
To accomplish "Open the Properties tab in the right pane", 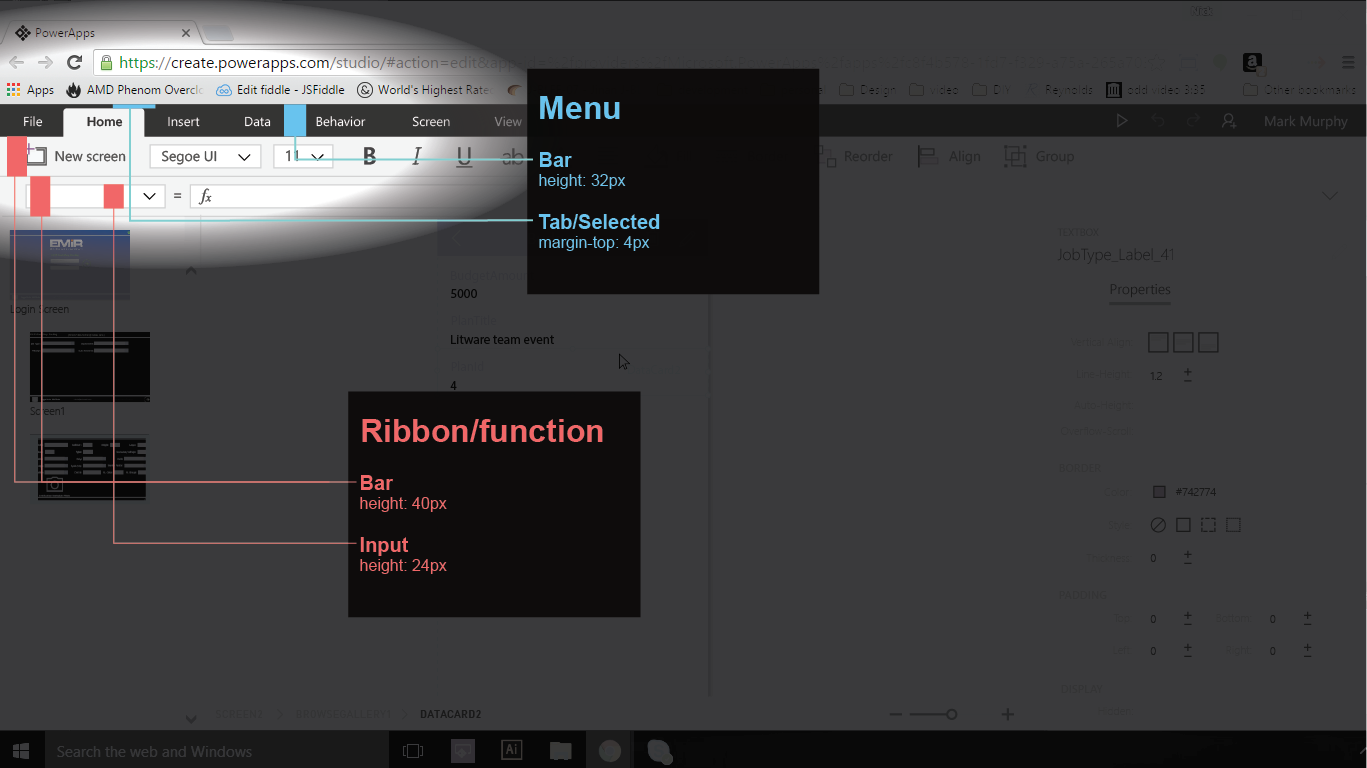I will click(x=1140, y=290).
